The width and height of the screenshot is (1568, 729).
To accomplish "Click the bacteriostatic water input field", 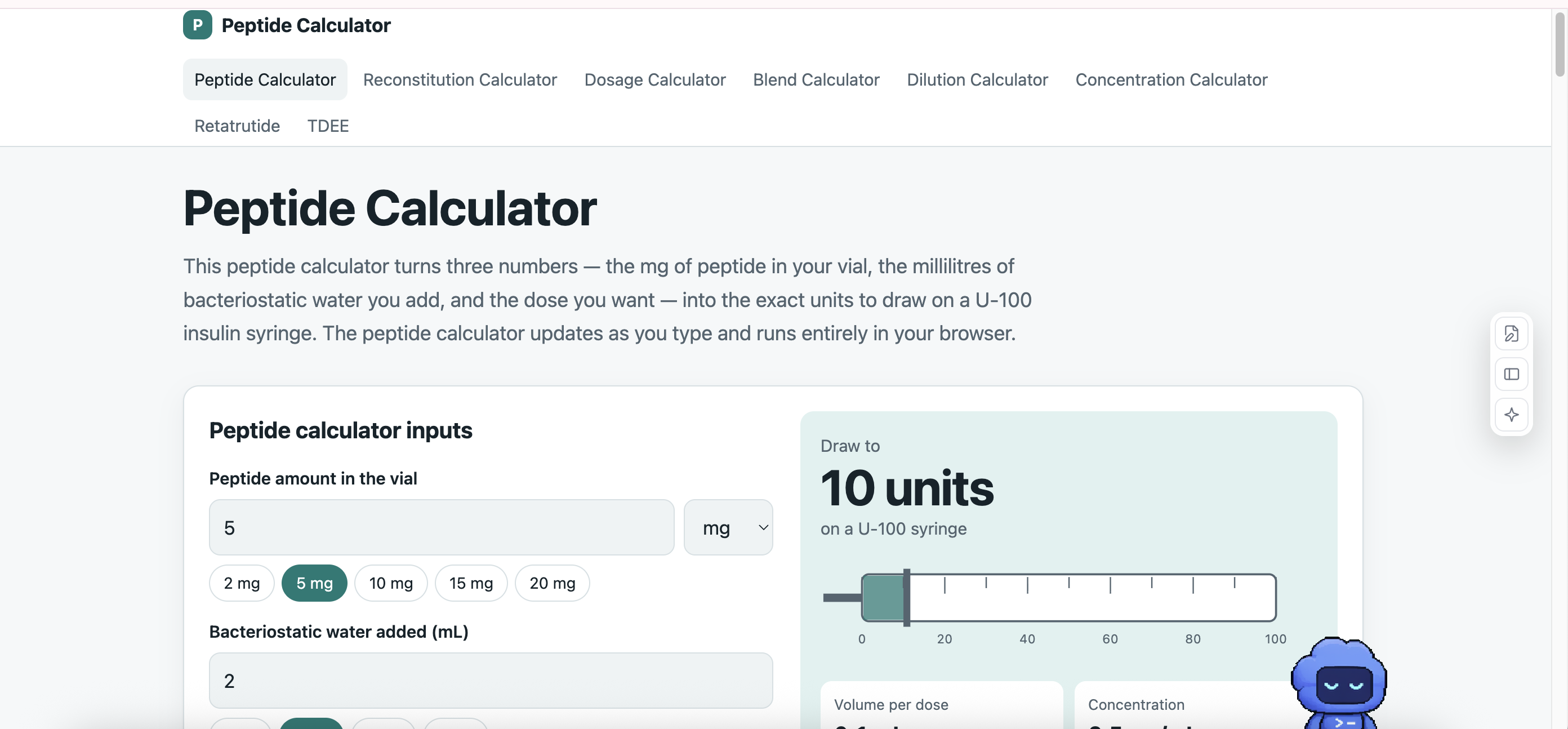I will (491, 681).
